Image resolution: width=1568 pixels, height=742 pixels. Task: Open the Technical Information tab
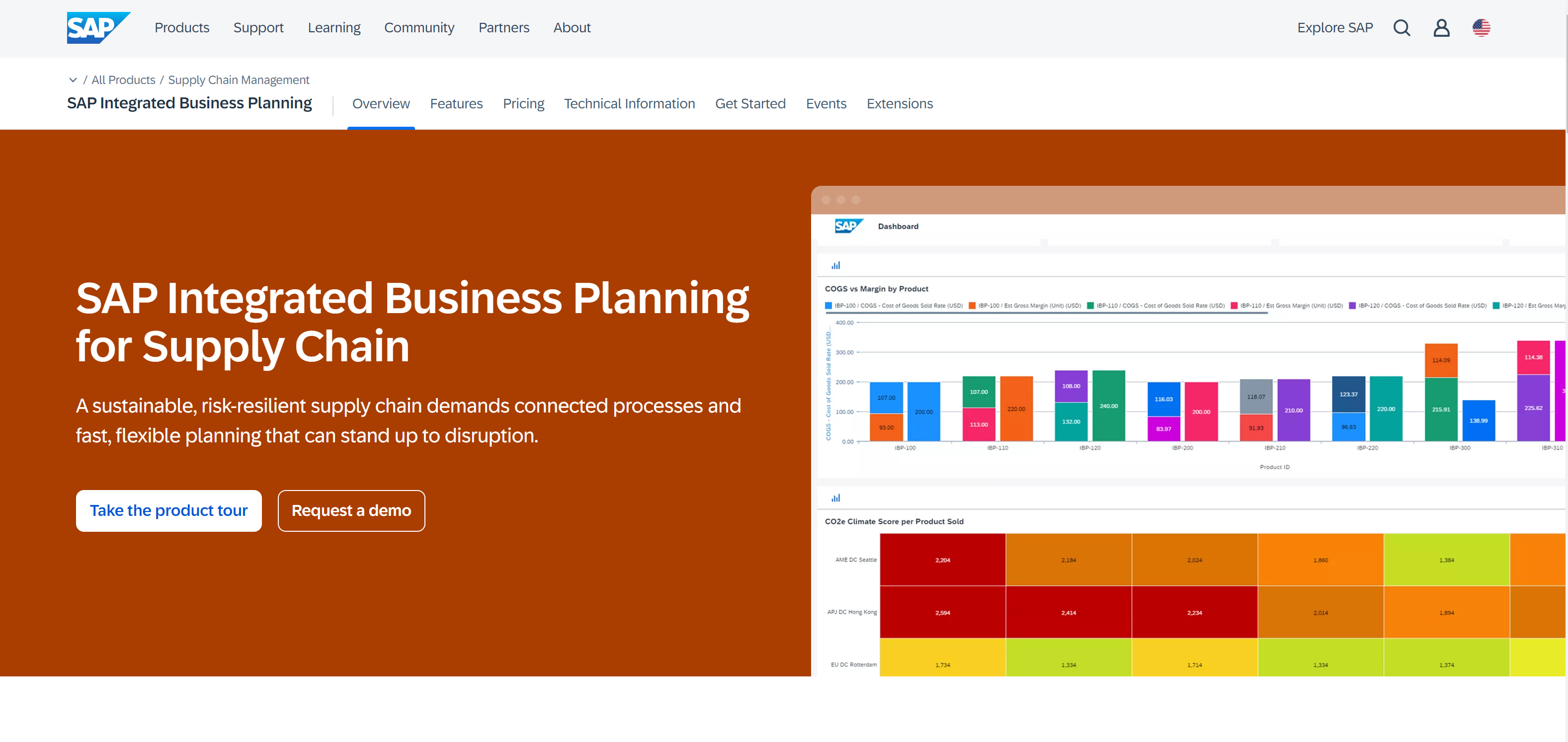pos(629,103)
